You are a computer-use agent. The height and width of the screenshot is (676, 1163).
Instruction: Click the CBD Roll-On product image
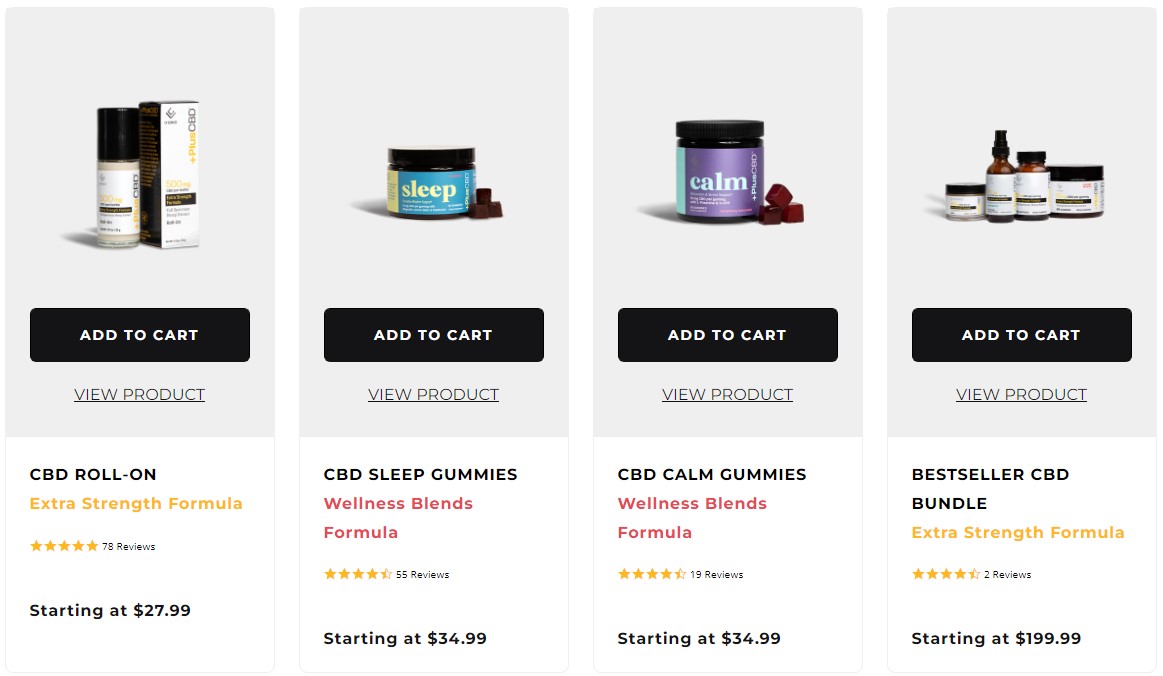tap(139, 175)
